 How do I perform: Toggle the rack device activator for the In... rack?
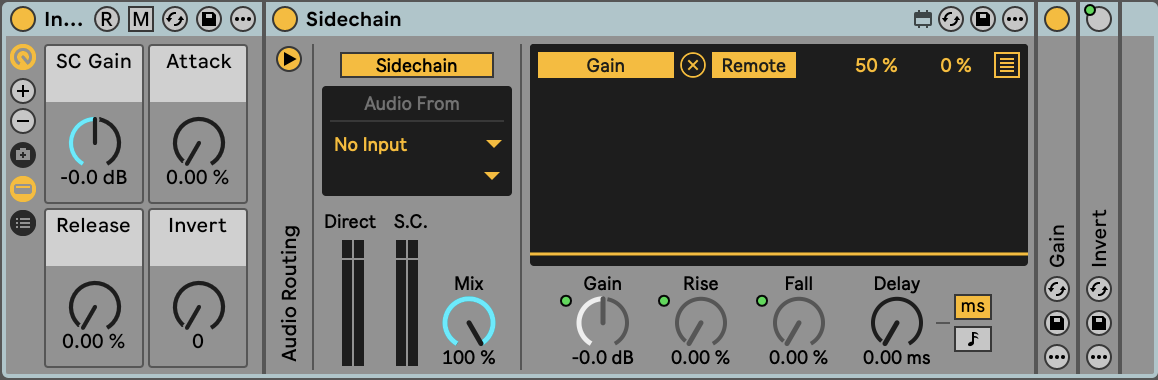(x=23, y=20)
